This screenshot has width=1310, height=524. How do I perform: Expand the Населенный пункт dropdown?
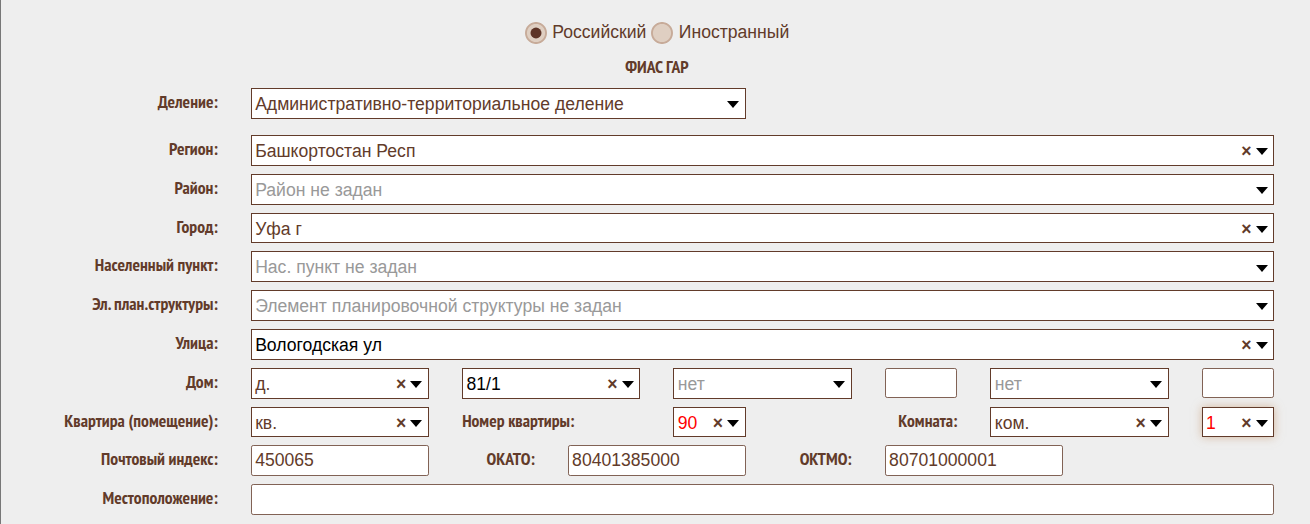click(1261, 268)
